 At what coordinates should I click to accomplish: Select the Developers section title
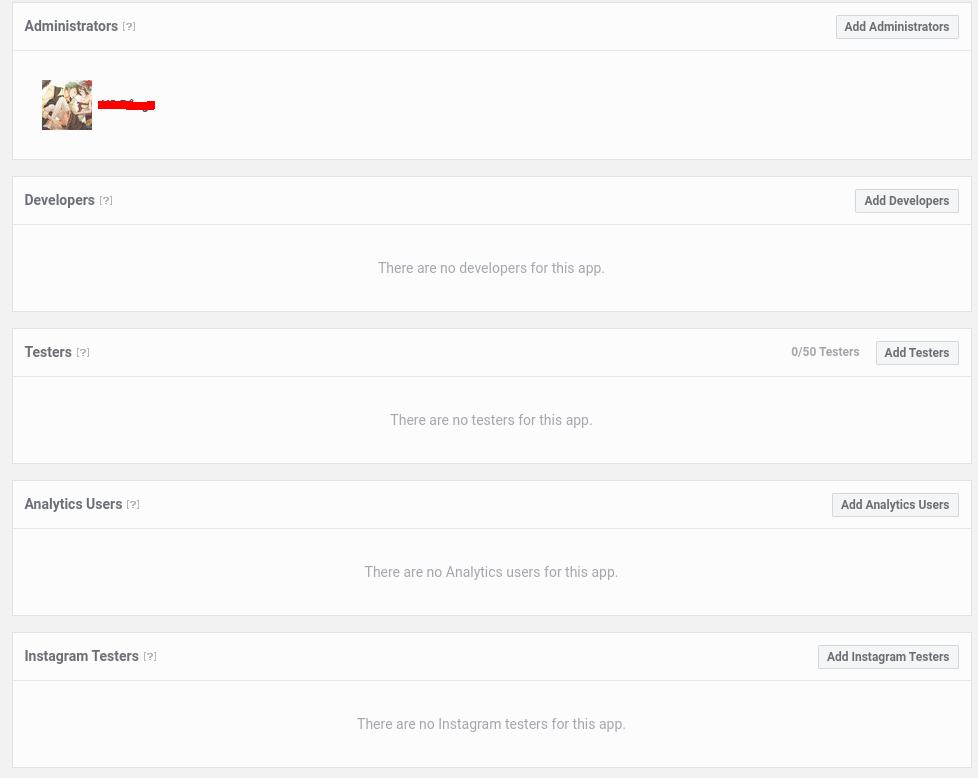click(59, 200)
